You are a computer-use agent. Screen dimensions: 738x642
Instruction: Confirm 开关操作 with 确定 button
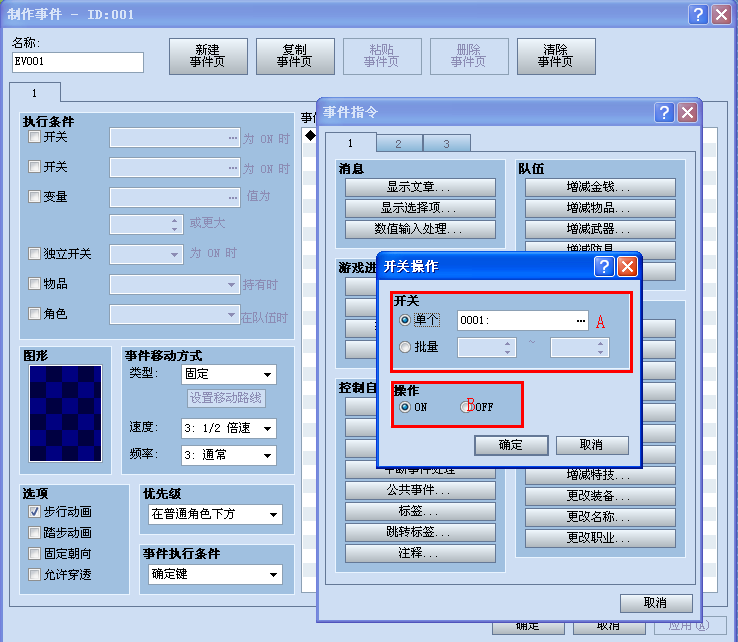click(511, 445)
